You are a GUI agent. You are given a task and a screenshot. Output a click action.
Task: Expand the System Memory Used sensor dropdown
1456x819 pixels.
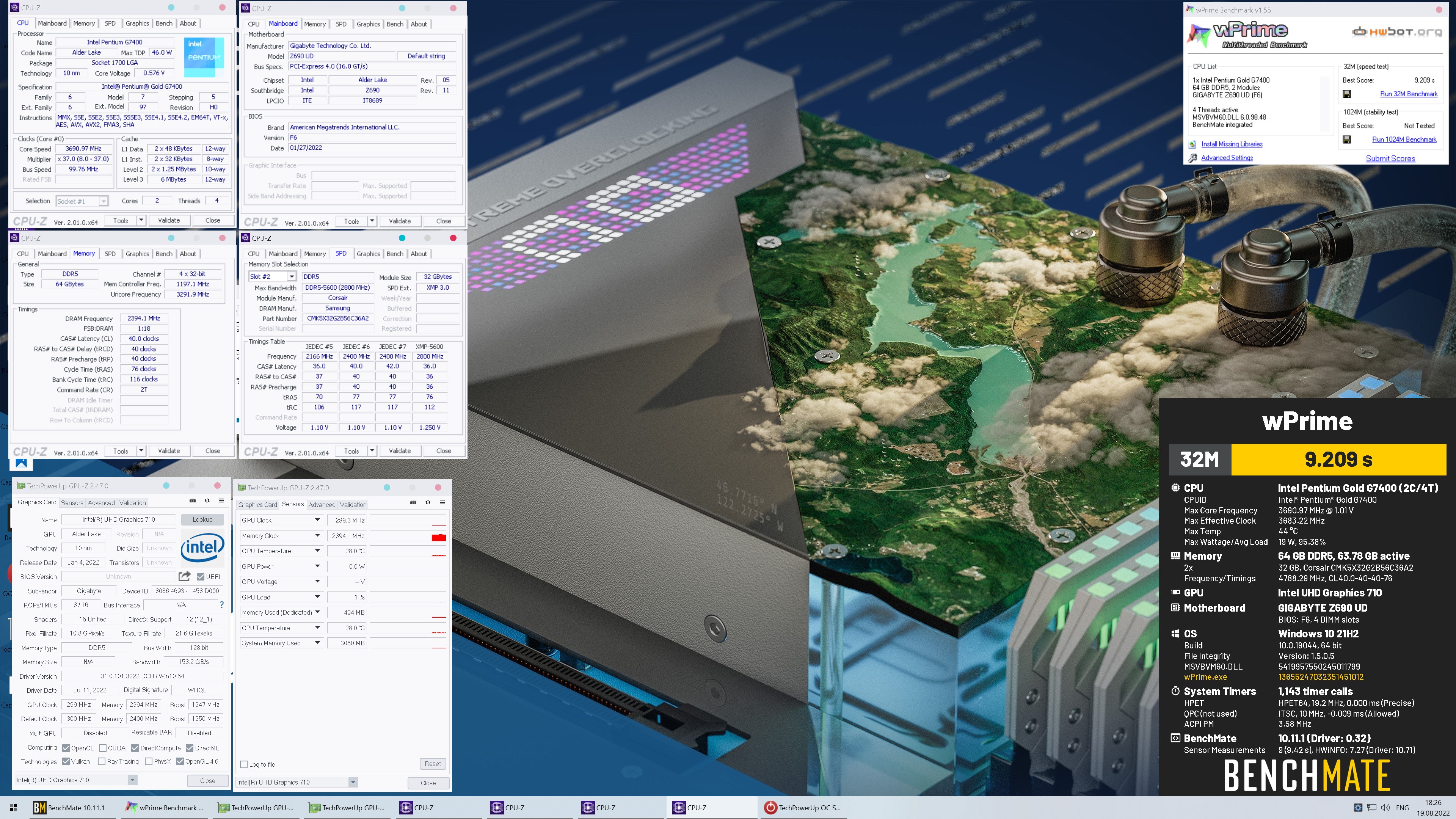317,643
